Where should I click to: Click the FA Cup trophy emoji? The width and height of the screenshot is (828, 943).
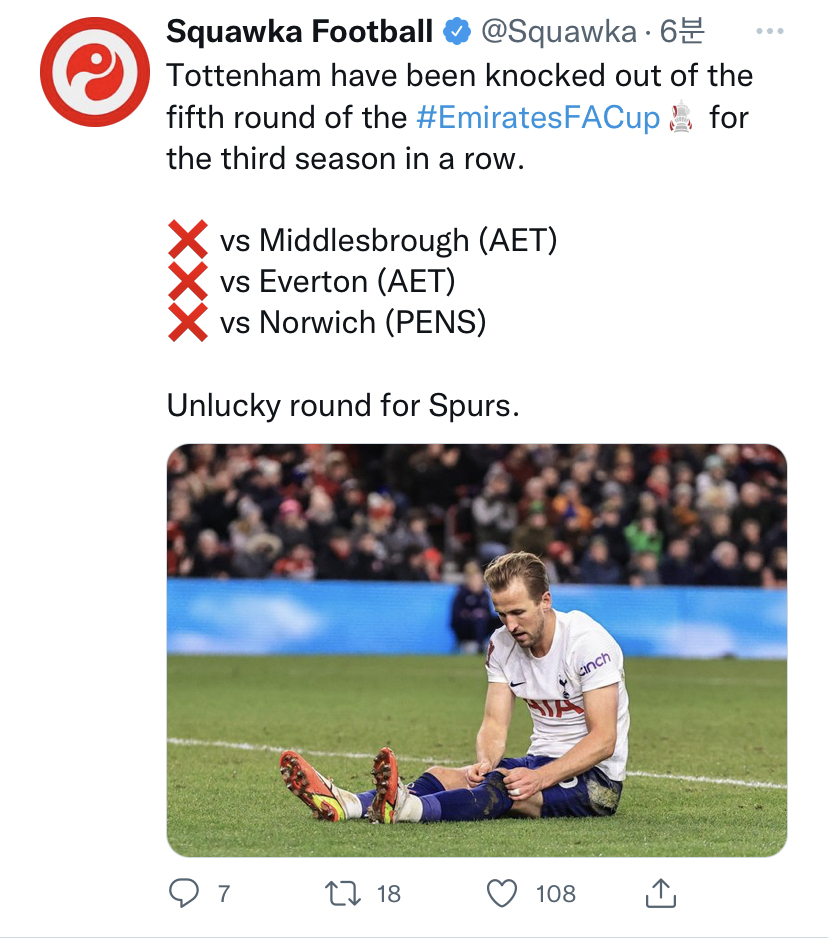(x=681, y=119)
